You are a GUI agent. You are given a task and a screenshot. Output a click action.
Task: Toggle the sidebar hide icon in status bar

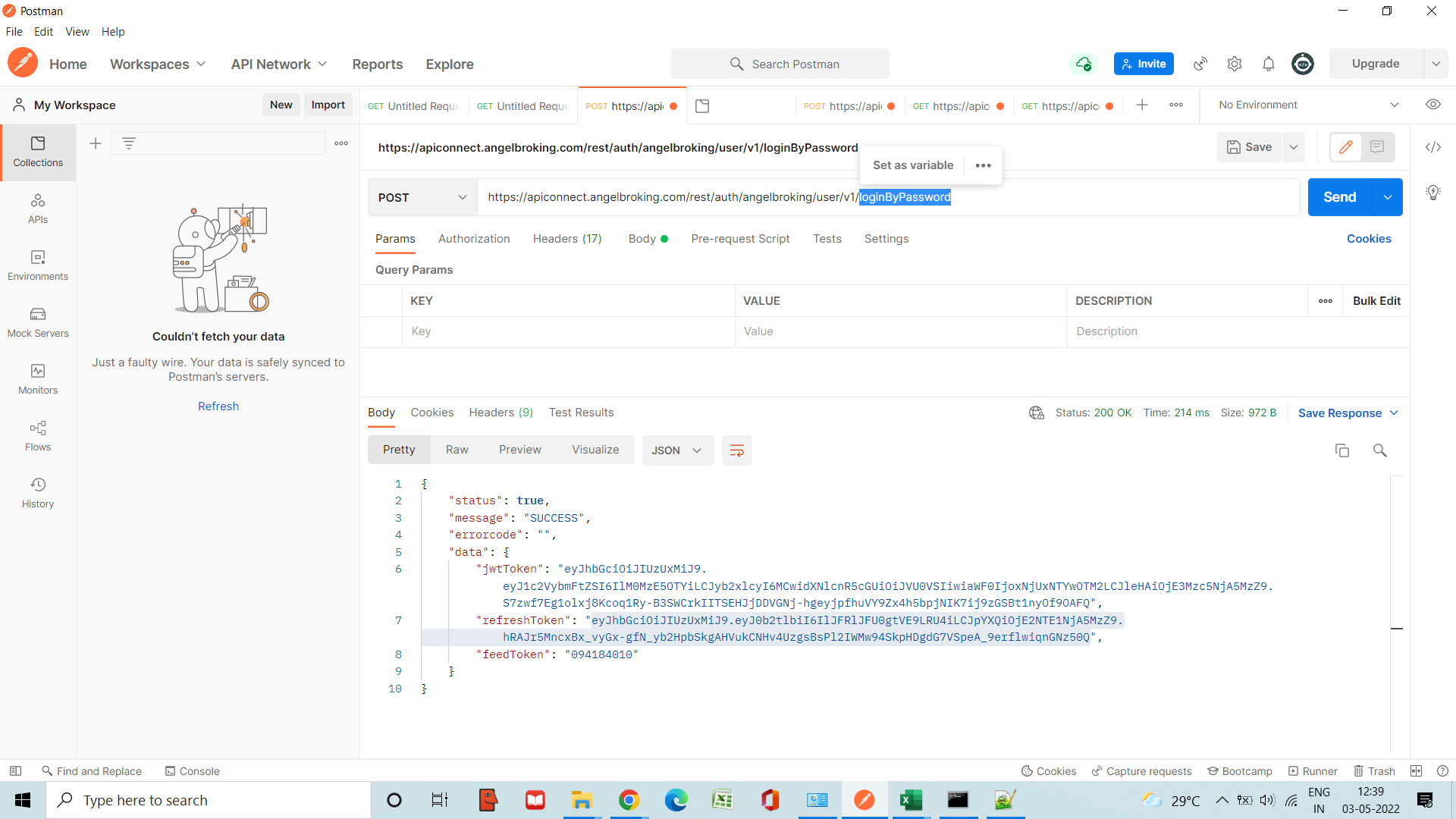click(15, 770)
